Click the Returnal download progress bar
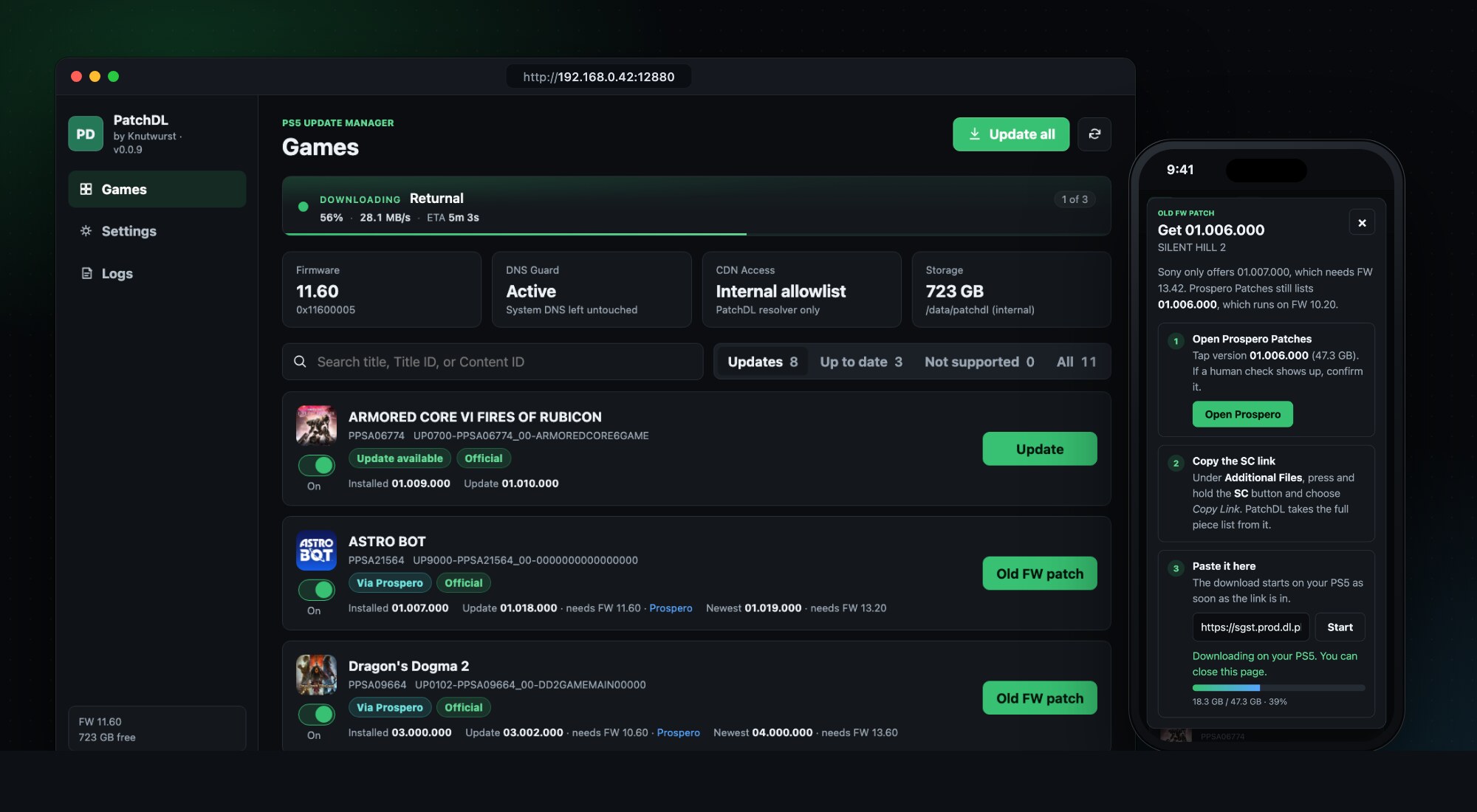The height and width of the screenshot is (812, 1477). click(x=696, y=234)
